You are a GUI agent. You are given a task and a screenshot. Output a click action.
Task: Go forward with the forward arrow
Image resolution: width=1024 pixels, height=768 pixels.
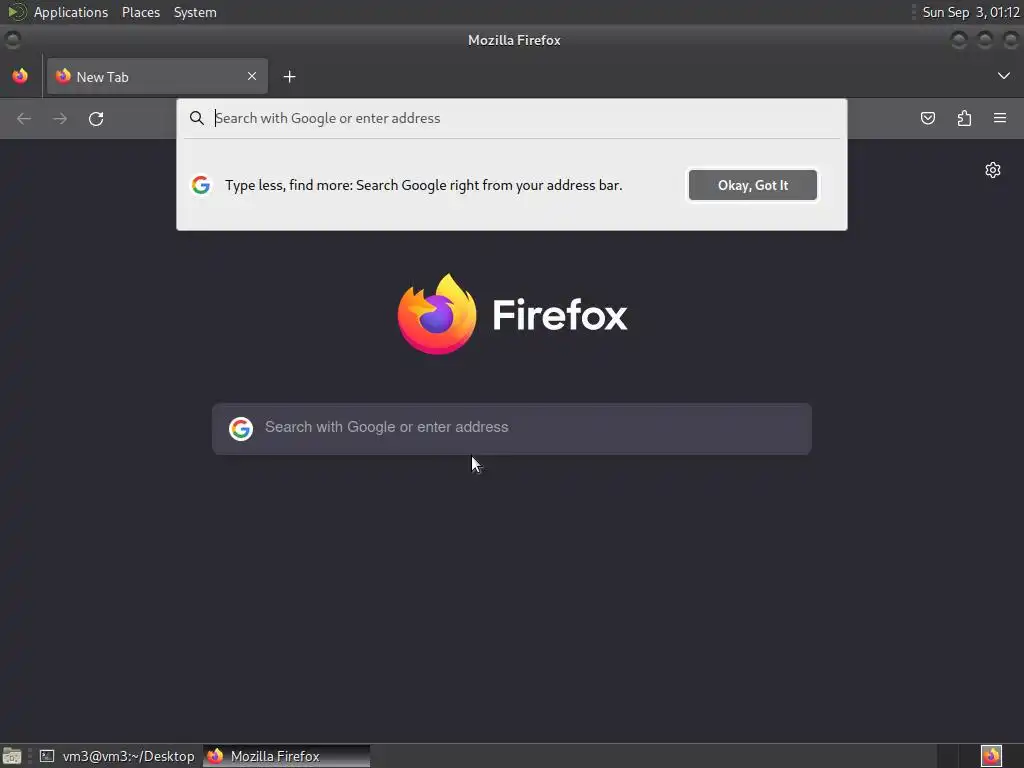[x=60, y=118]
